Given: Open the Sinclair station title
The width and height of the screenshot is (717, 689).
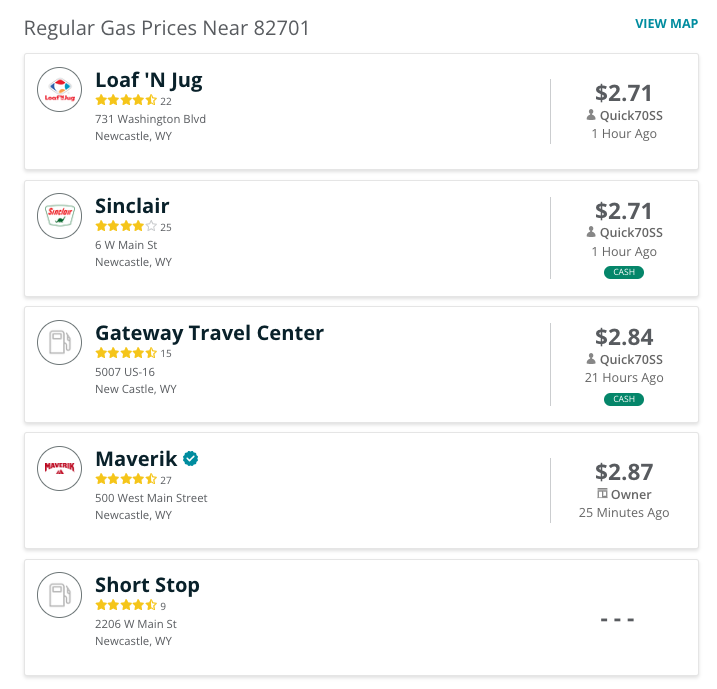Looking at the screenshot, I should pyautogui.click(x=132, y=206).
